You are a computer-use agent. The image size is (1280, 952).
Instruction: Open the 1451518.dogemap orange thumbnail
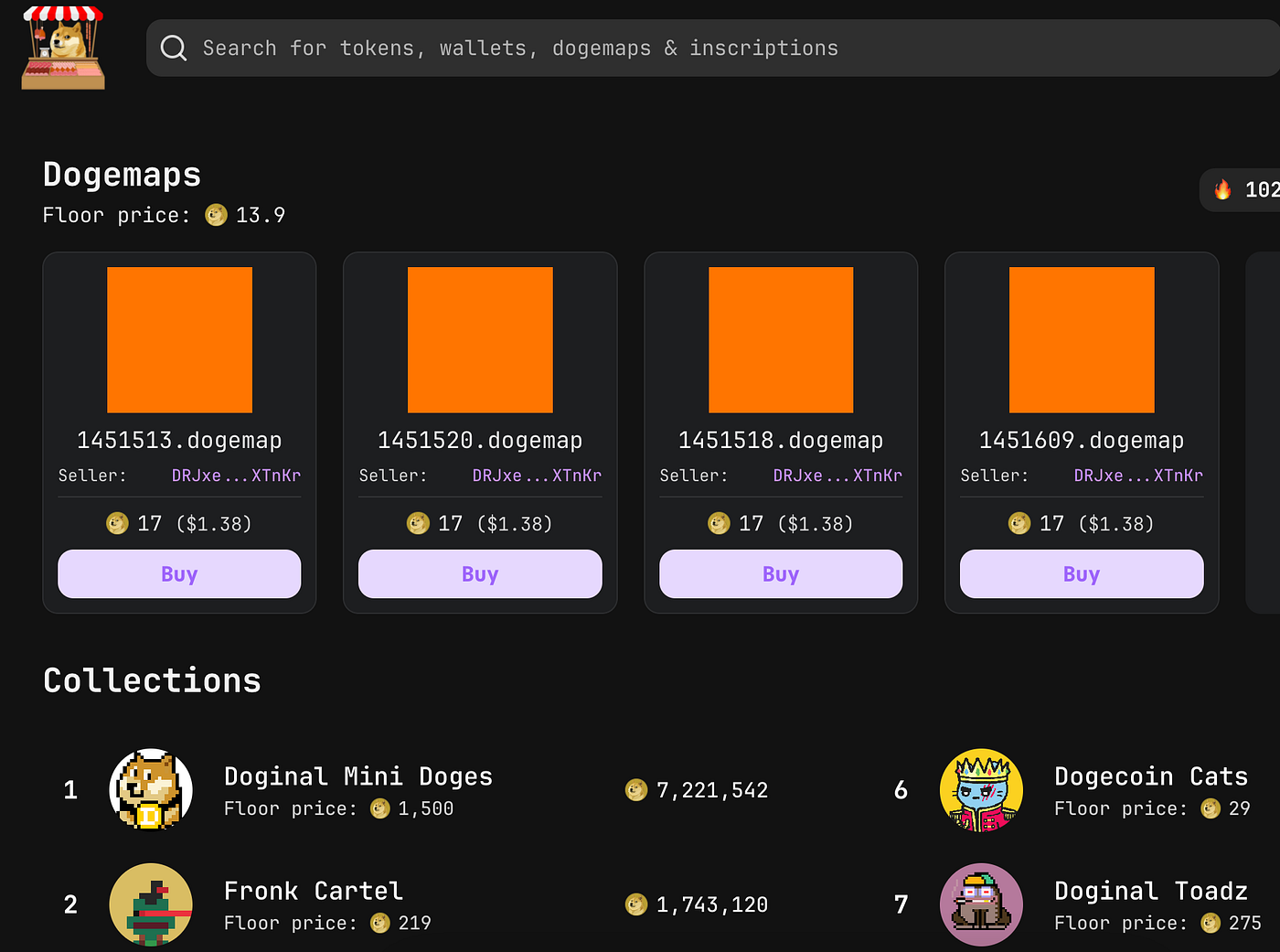coord(781,339)
